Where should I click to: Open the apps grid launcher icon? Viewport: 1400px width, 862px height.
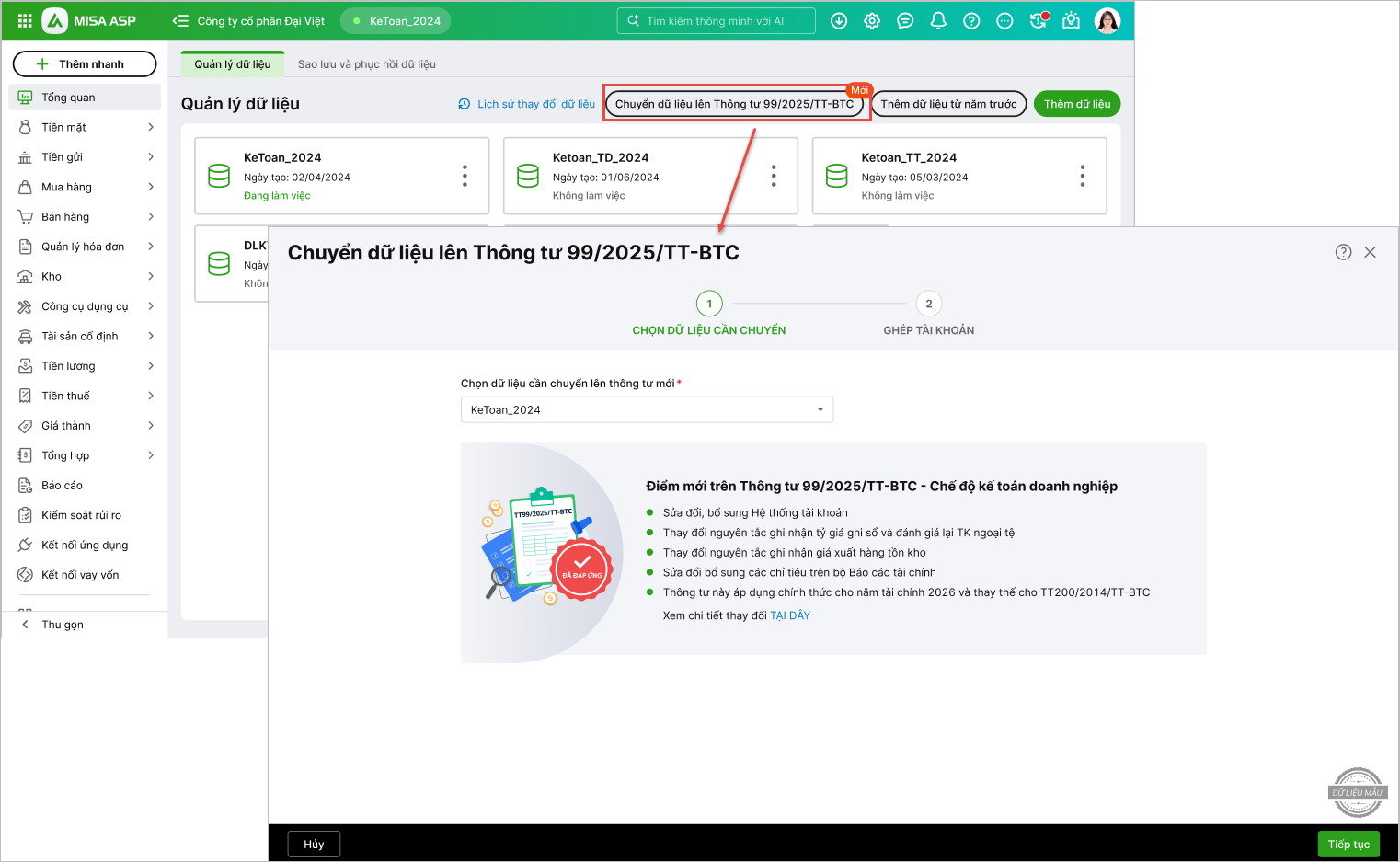[x=25, y=20]
